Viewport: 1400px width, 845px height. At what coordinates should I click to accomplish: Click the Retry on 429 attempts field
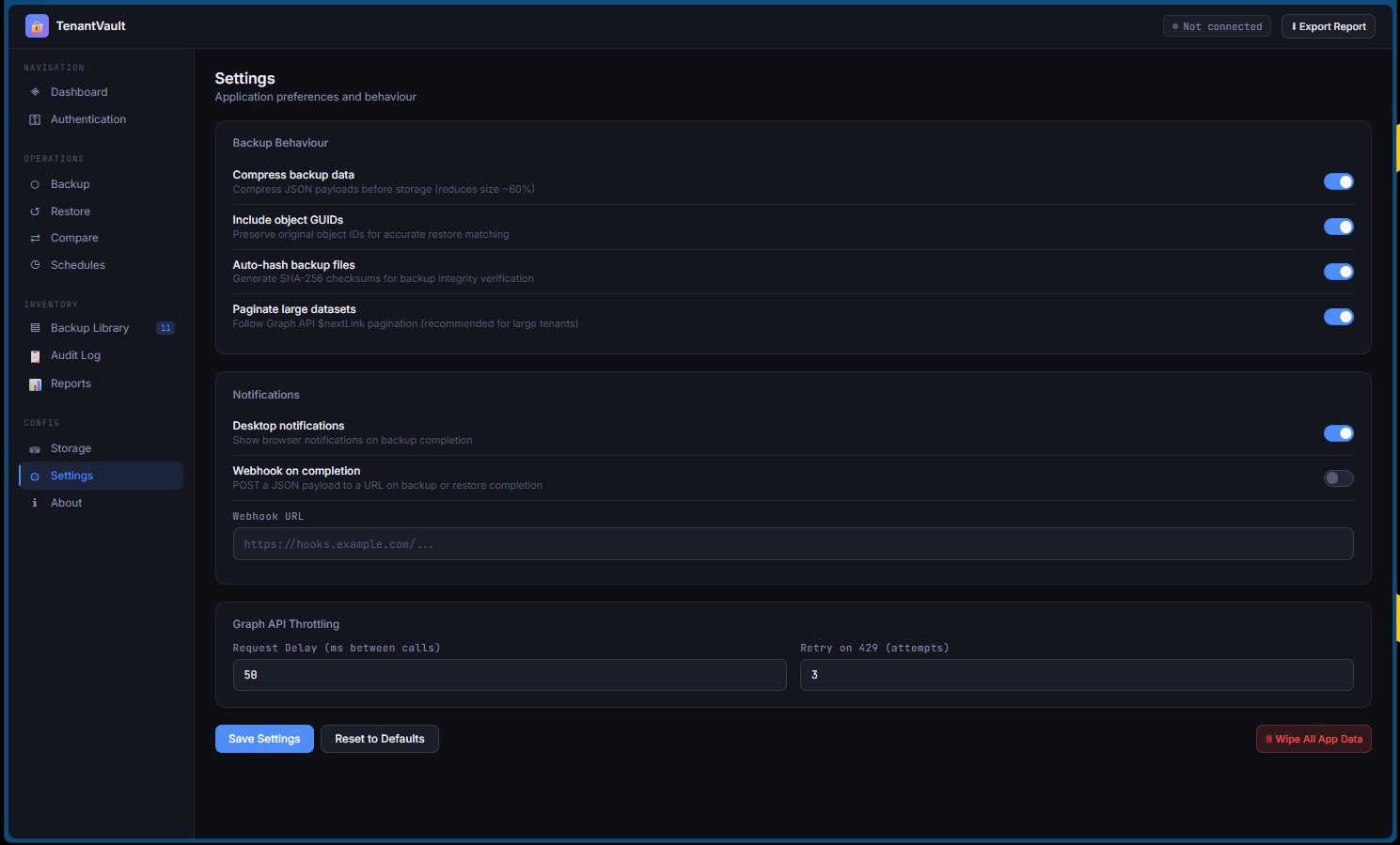(x=1077, y=675)
